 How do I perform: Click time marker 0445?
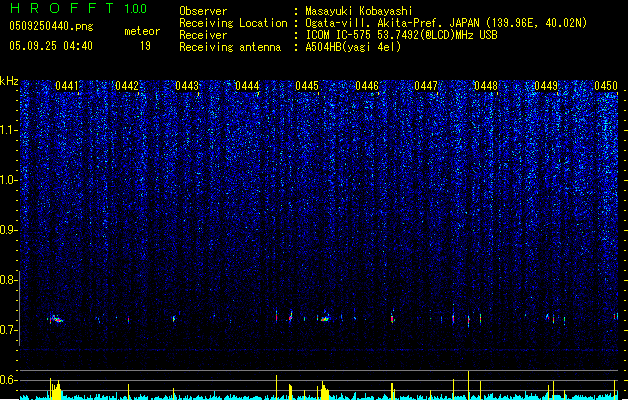307,86
